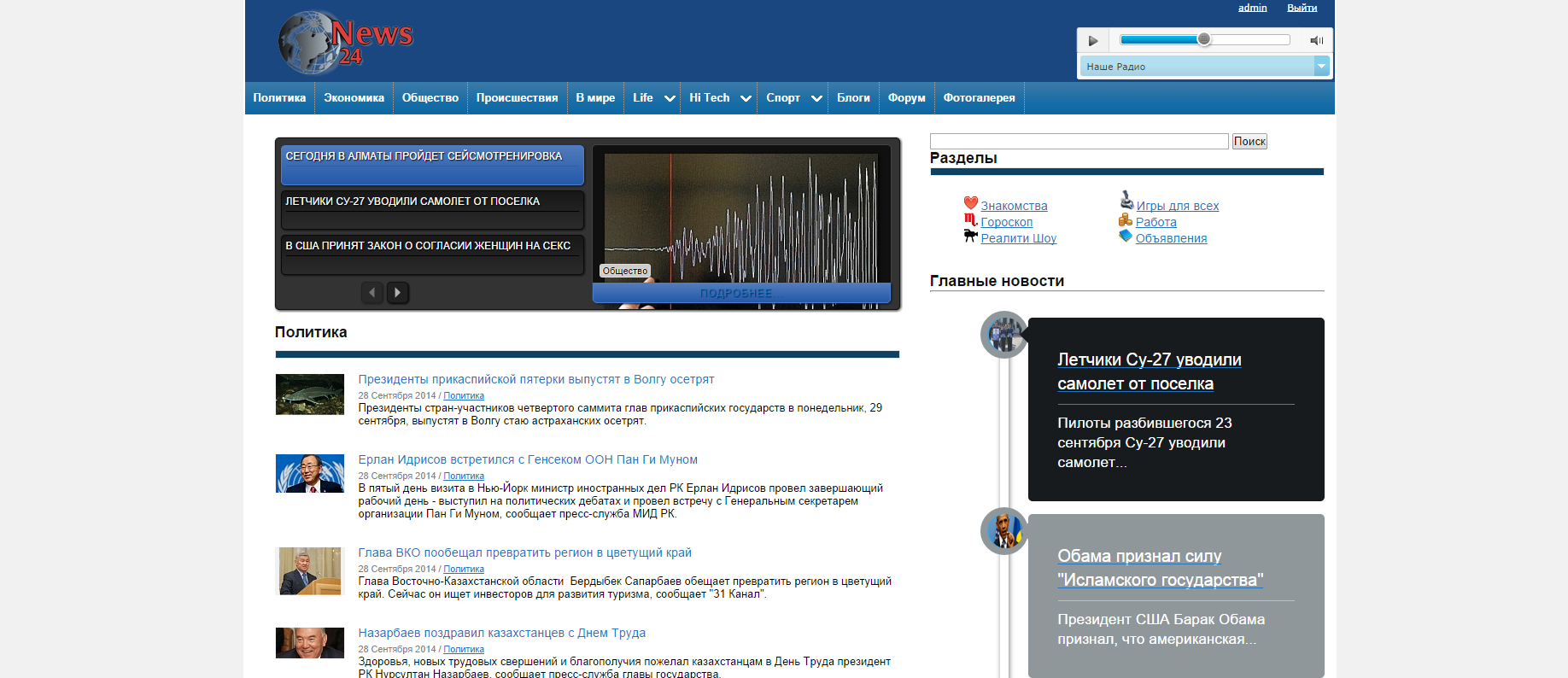Screen dimensions: 1568x678
Task: Click the blue tag icon next to Объявления
Action: tap(1126, 236)
